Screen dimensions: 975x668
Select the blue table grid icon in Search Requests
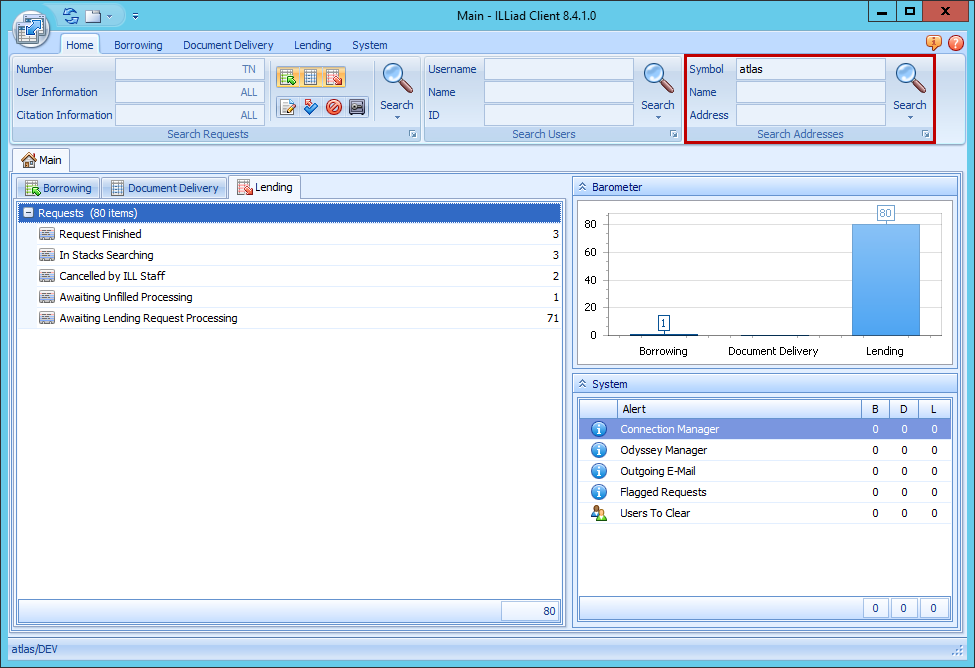tap(311, 76)
